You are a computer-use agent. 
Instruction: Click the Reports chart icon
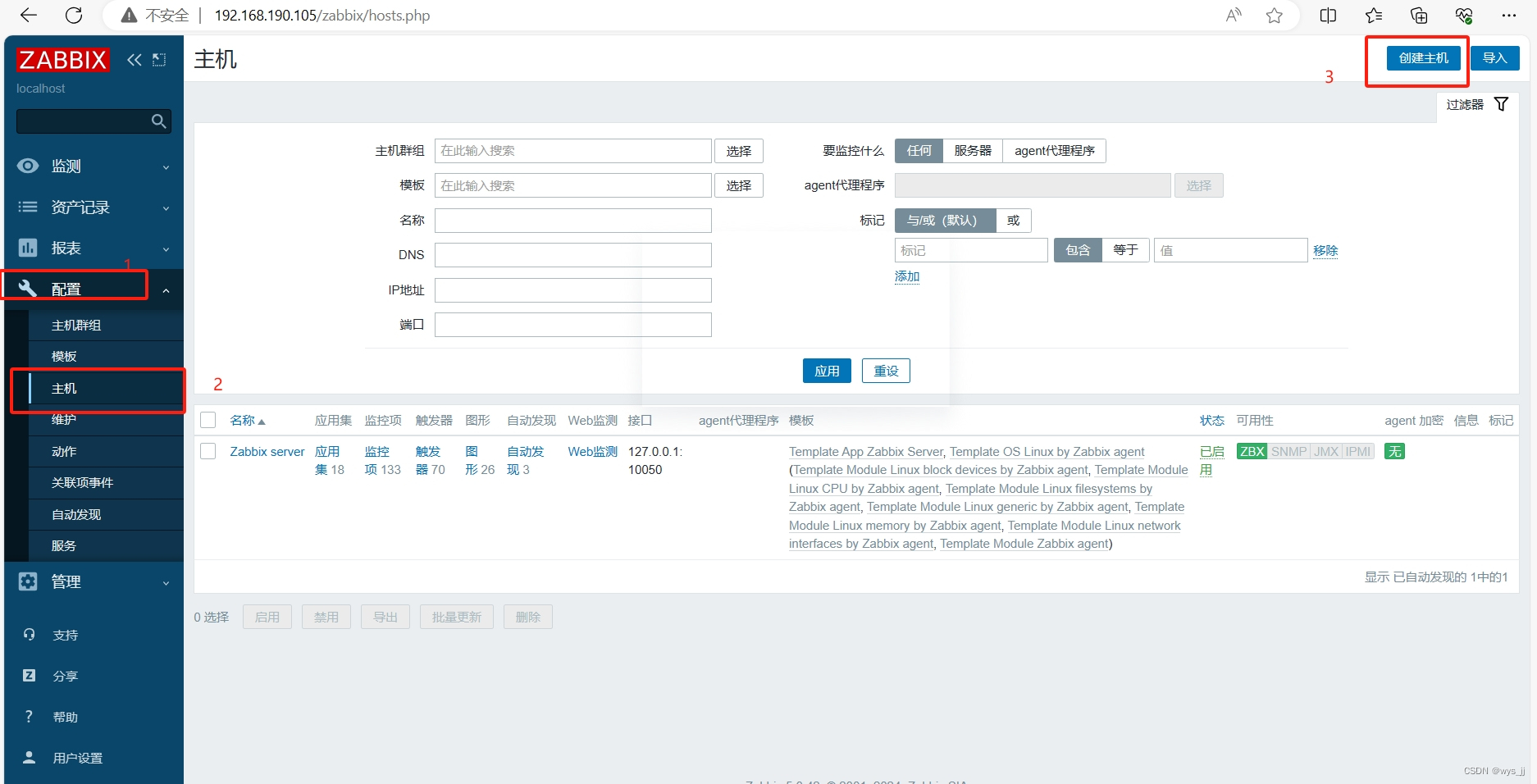click(28, 248)
